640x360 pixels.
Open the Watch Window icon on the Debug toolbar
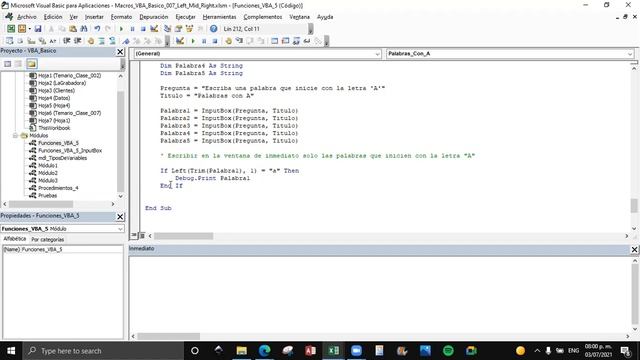(x=296, y=41)
